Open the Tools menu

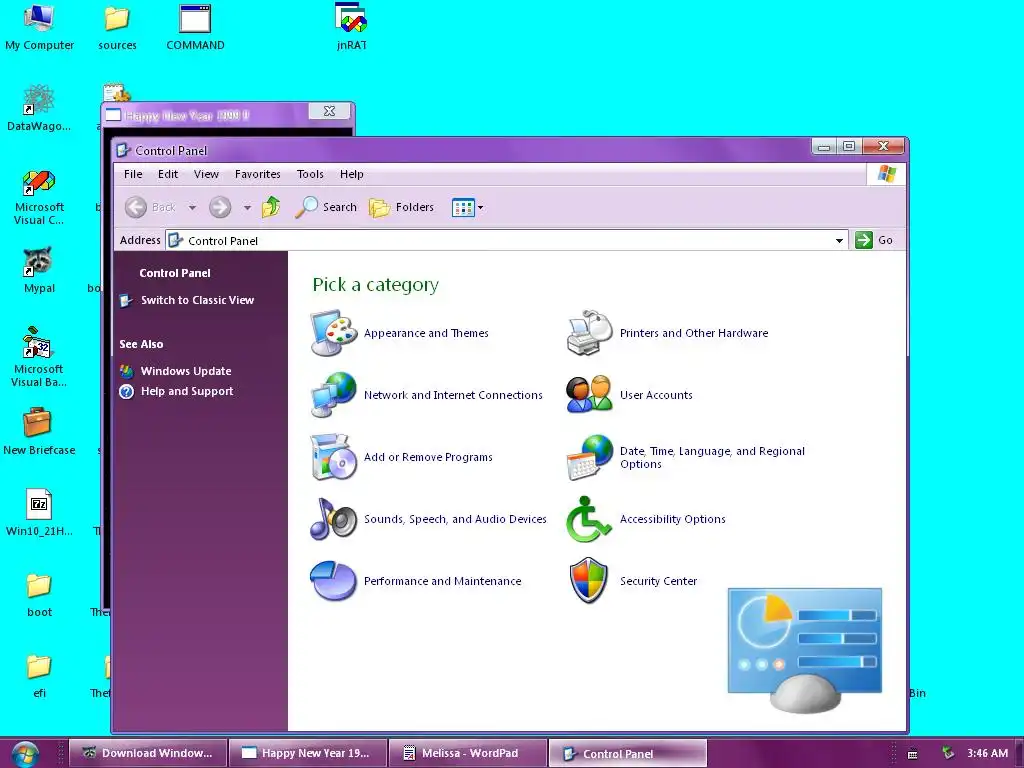(x=310, y=174)
